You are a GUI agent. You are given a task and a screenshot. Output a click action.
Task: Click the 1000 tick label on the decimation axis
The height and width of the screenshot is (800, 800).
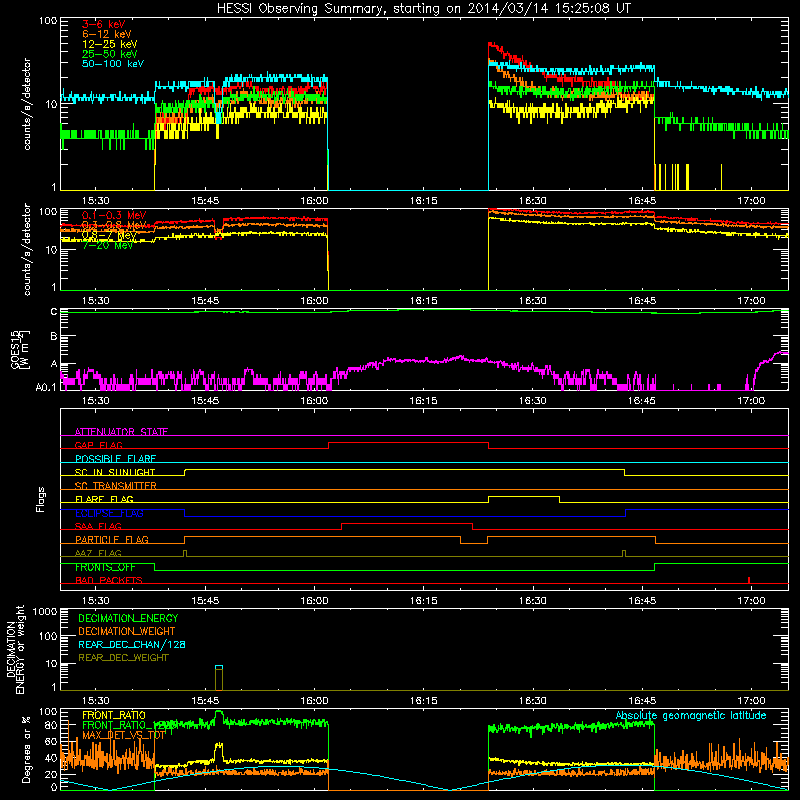pyautogui.click(x=45, y=611)
